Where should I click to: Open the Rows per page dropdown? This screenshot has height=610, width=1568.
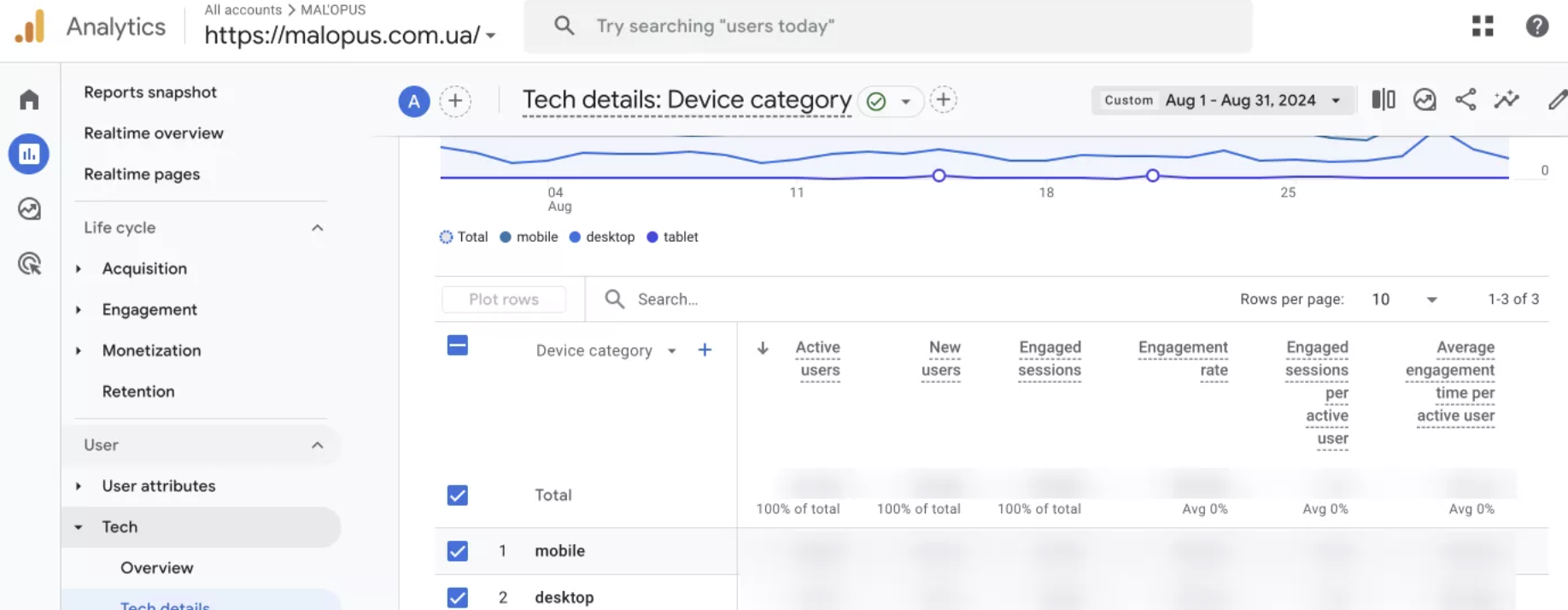click(x=1404, y=299)
